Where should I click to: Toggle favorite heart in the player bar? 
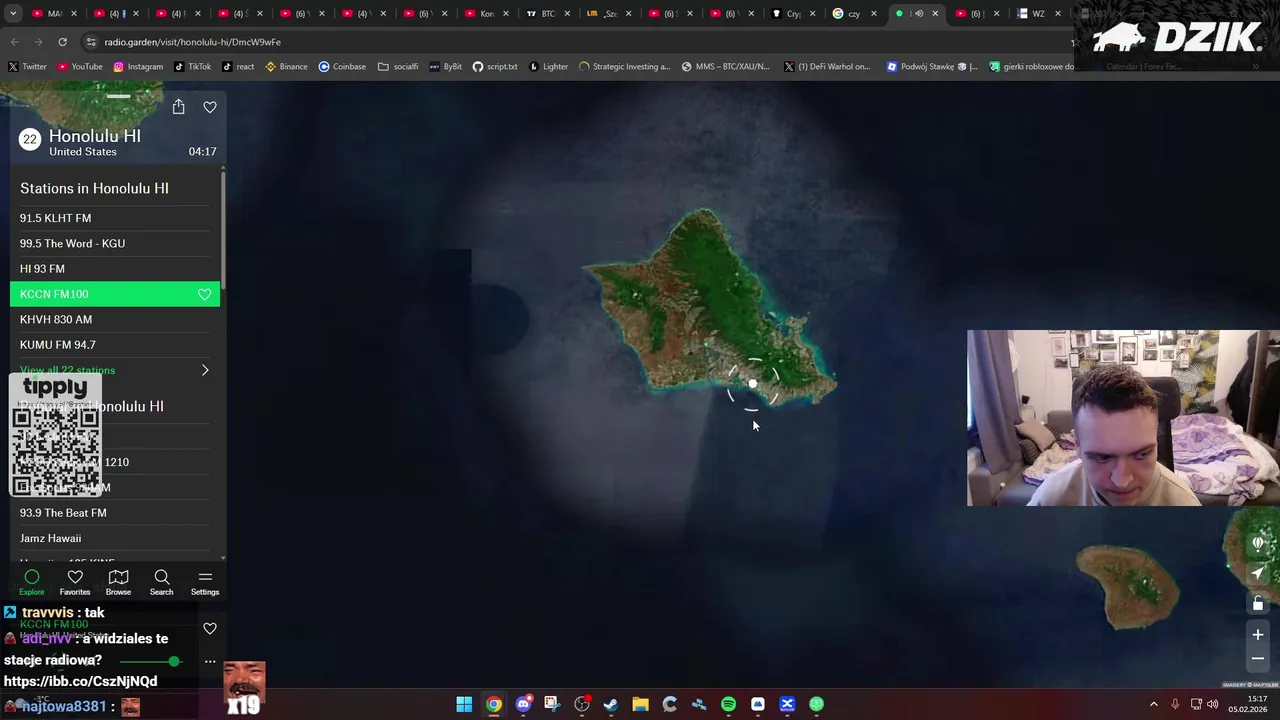[210, 629]
